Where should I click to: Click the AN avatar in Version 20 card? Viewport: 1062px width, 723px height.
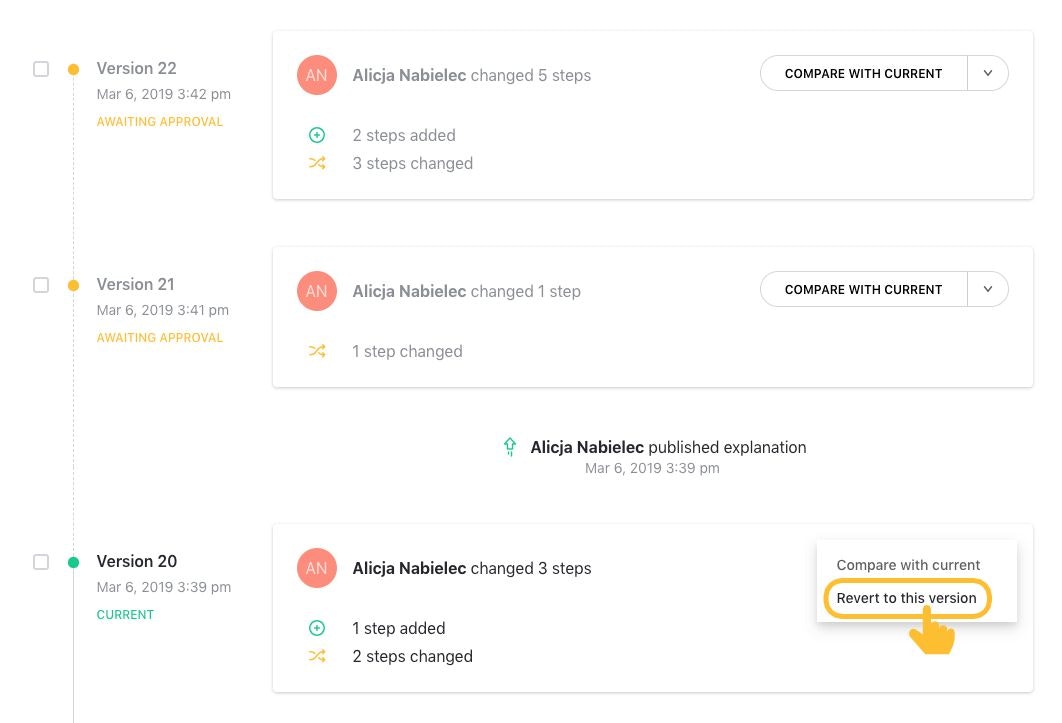[316, 568]
